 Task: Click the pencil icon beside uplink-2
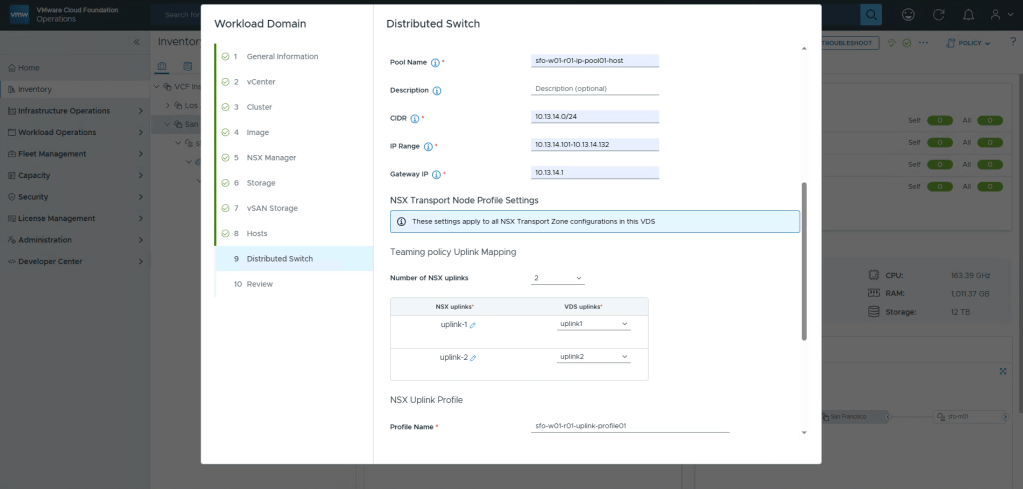(x=473, y=358)
